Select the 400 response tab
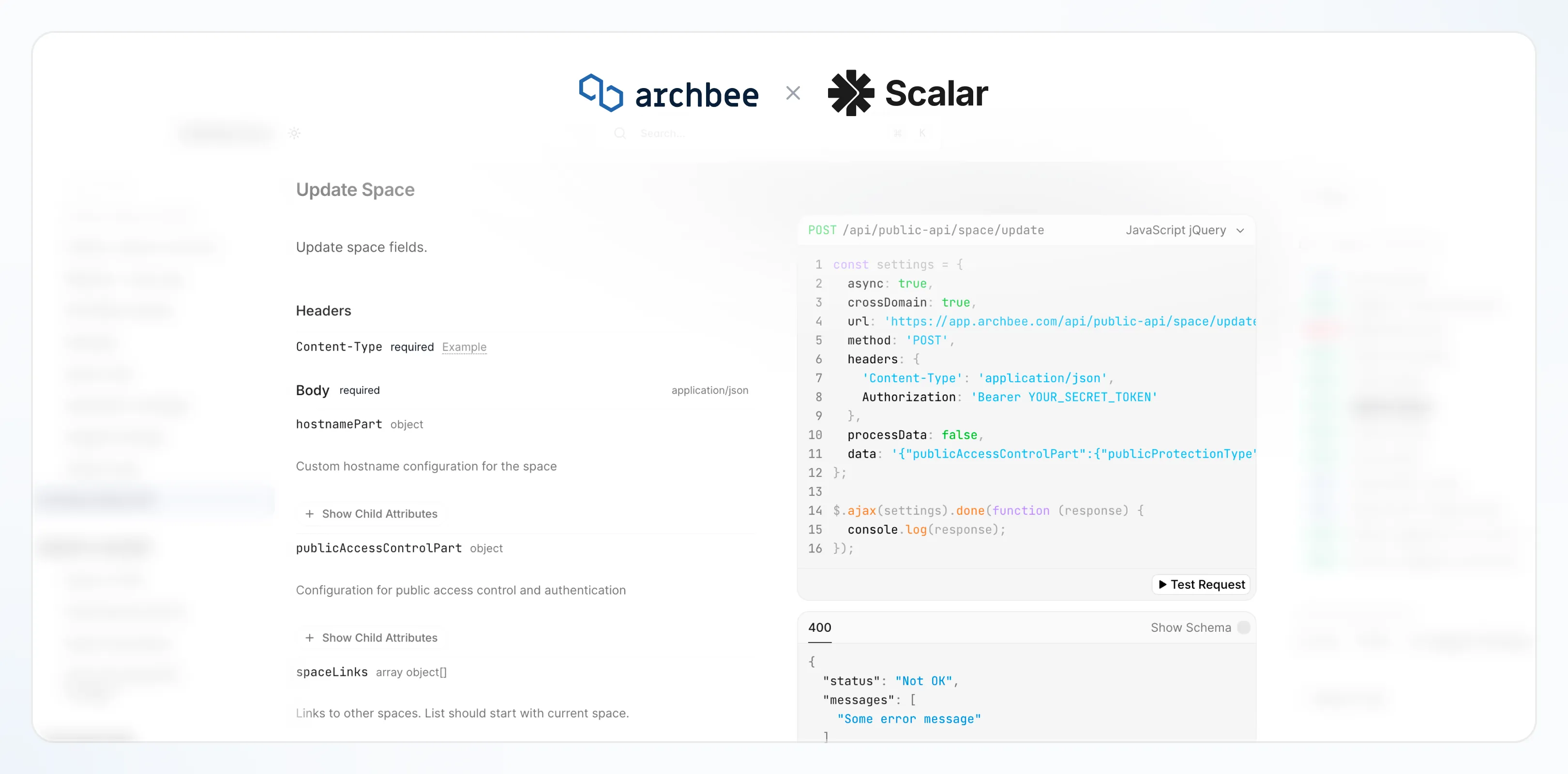Screen dimensions: 1568x774 [x=819, y=627]
